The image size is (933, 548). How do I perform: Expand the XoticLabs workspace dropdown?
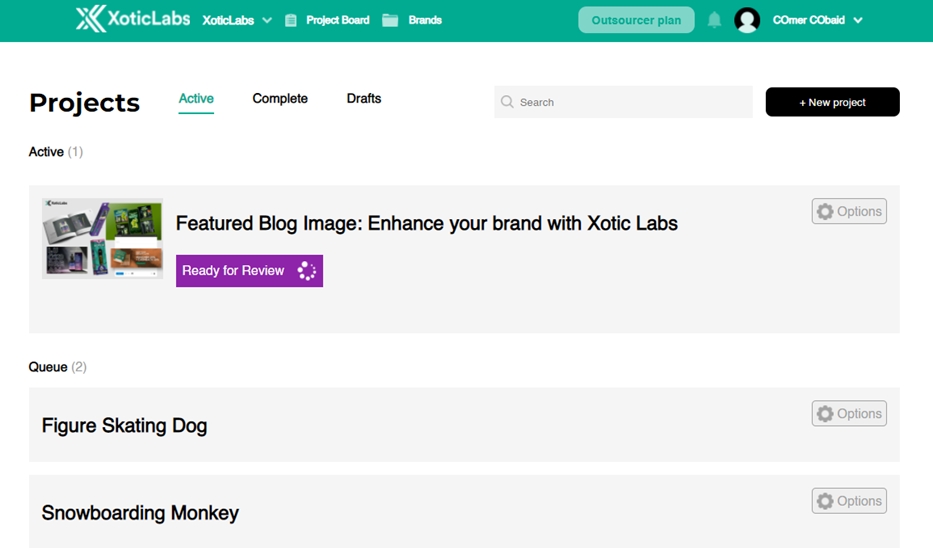pos(267,20)
